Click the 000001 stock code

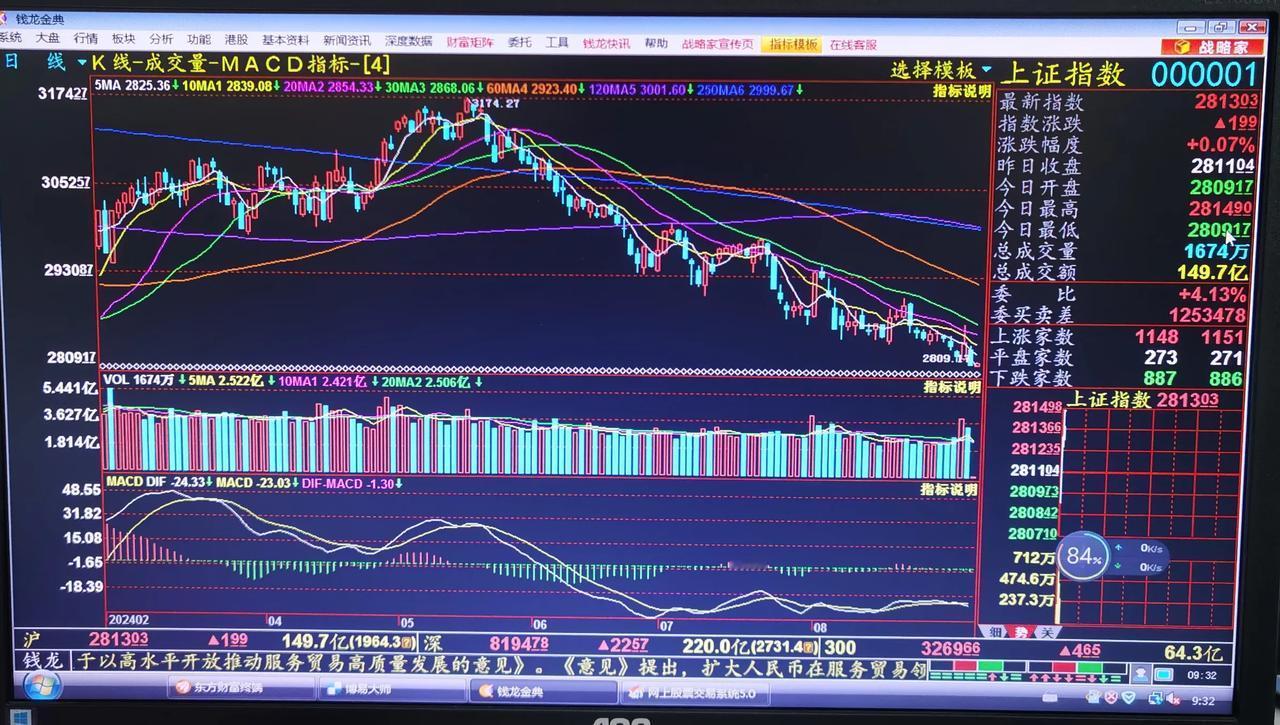pos(1204,75)
